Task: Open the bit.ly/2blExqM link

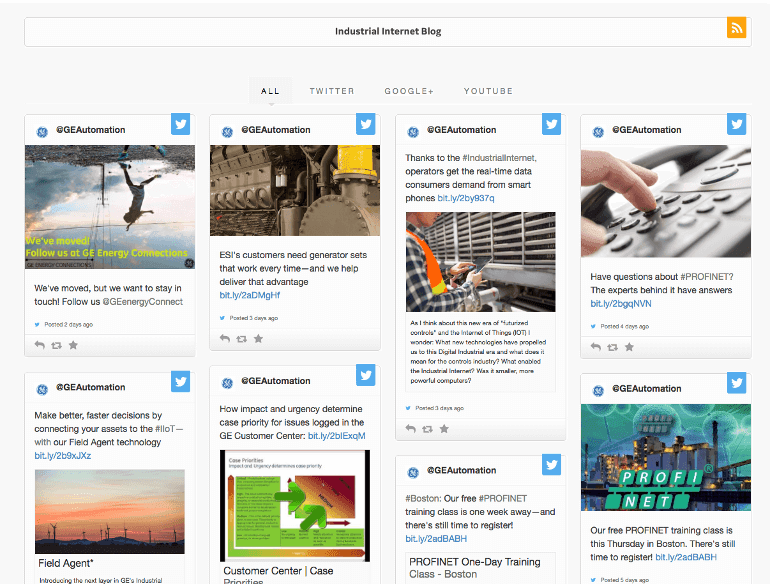Action: coord(336,436)
